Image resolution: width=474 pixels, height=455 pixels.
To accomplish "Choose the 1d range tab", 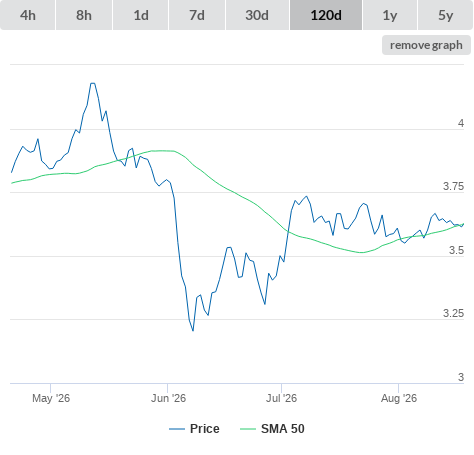I will [x=141, y=15].
